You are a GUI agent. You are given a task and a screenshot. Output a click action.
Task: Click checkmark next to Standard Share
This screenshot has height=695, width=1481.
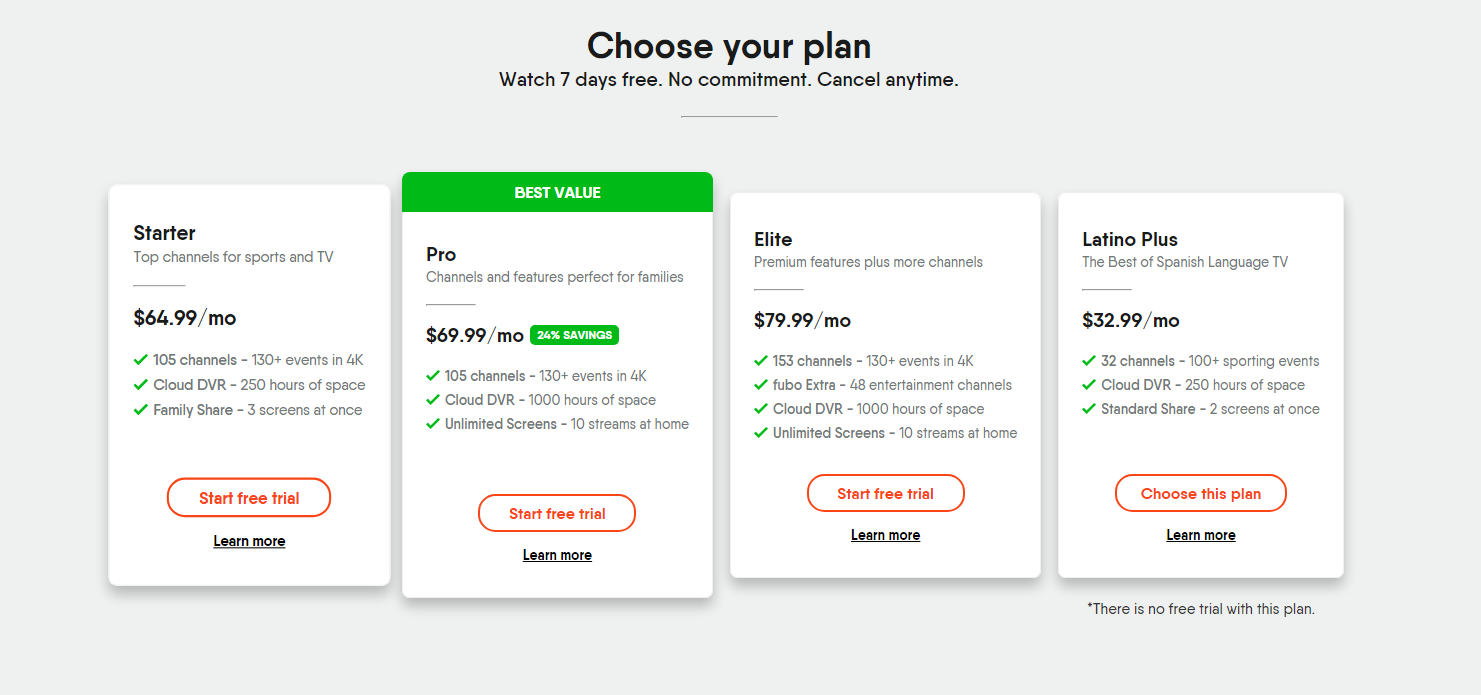pos(1089,409)
